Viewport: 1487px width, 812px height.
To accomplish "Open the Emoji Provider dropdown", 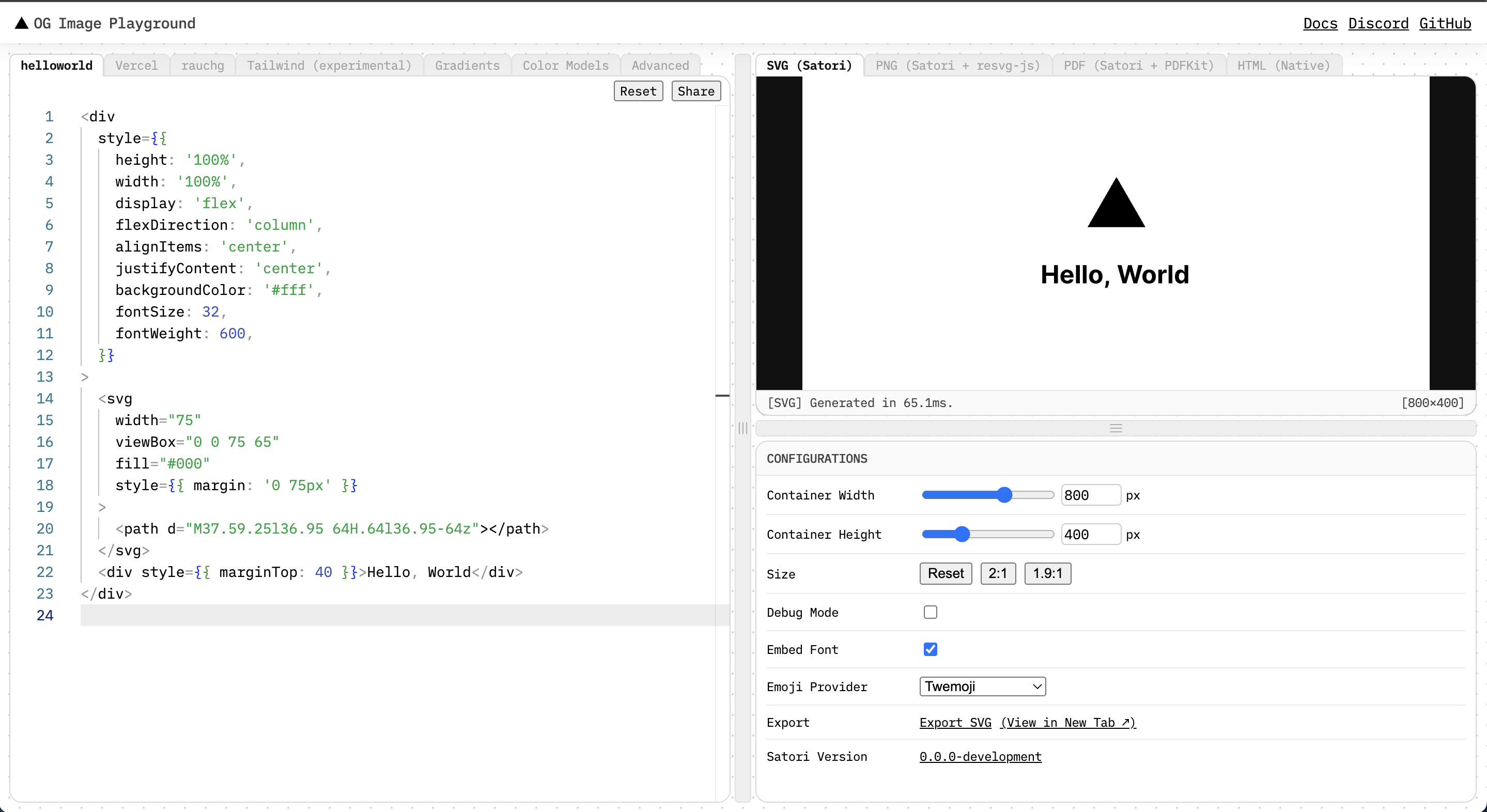I will click(x=982, y=686).
